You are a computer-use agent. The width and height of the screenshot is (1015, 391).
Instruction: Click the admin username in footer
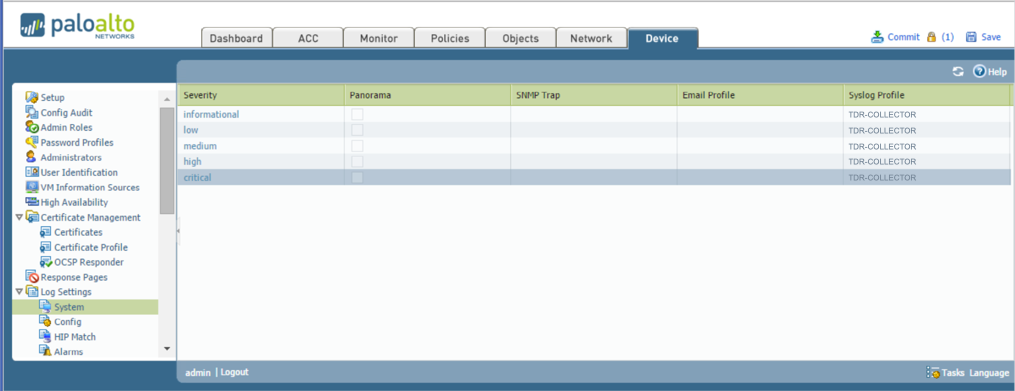tap(197, 372)
